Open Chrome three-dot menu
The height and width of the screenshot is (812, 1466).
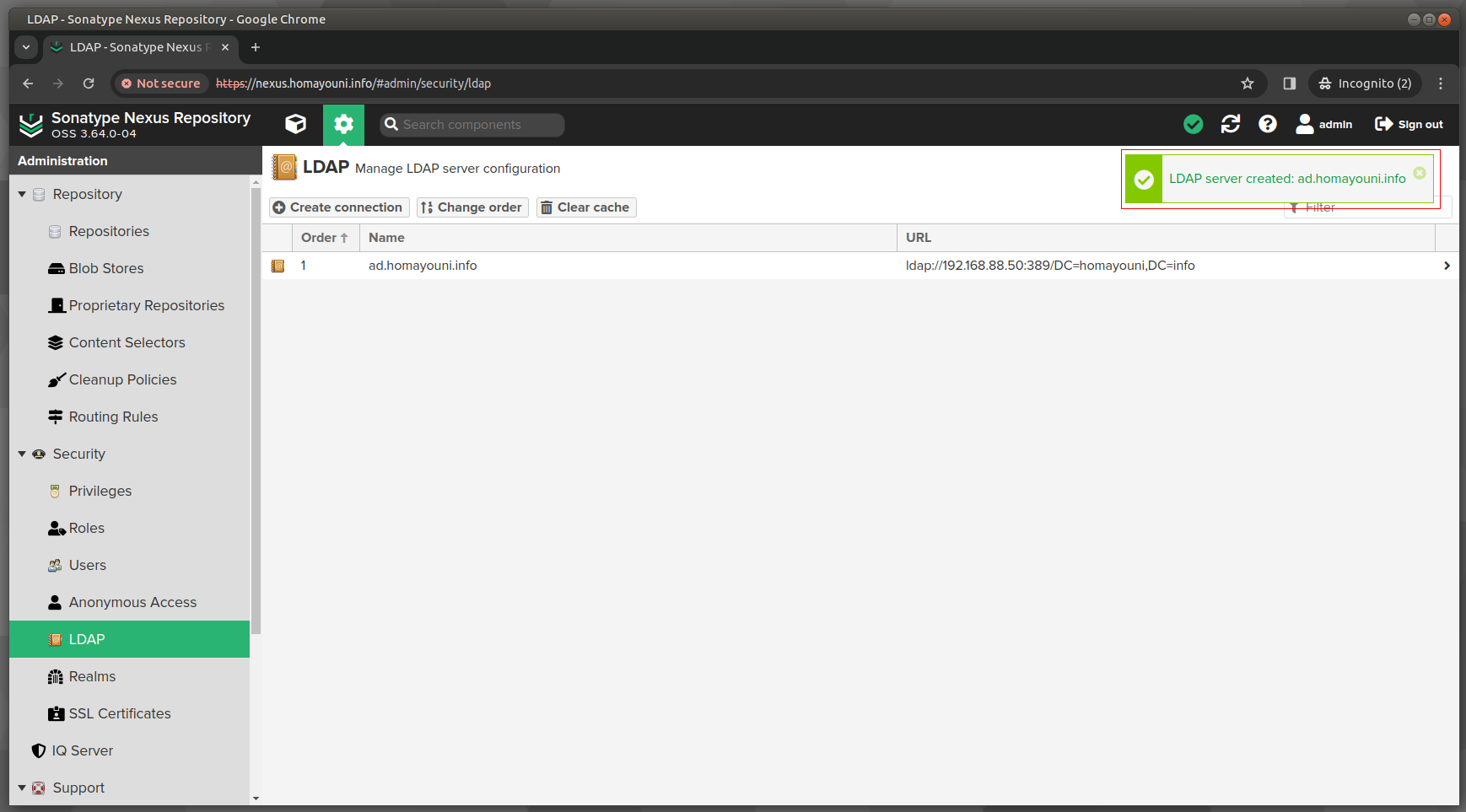pyautogui.click(x=1441, y=83)
